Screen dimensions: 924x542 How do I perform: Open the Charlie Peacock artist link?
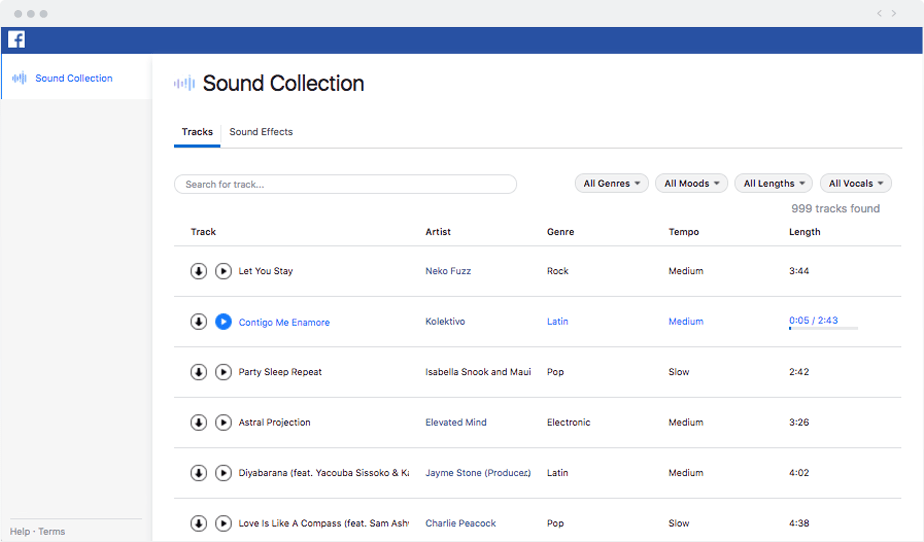pos(460,523)
